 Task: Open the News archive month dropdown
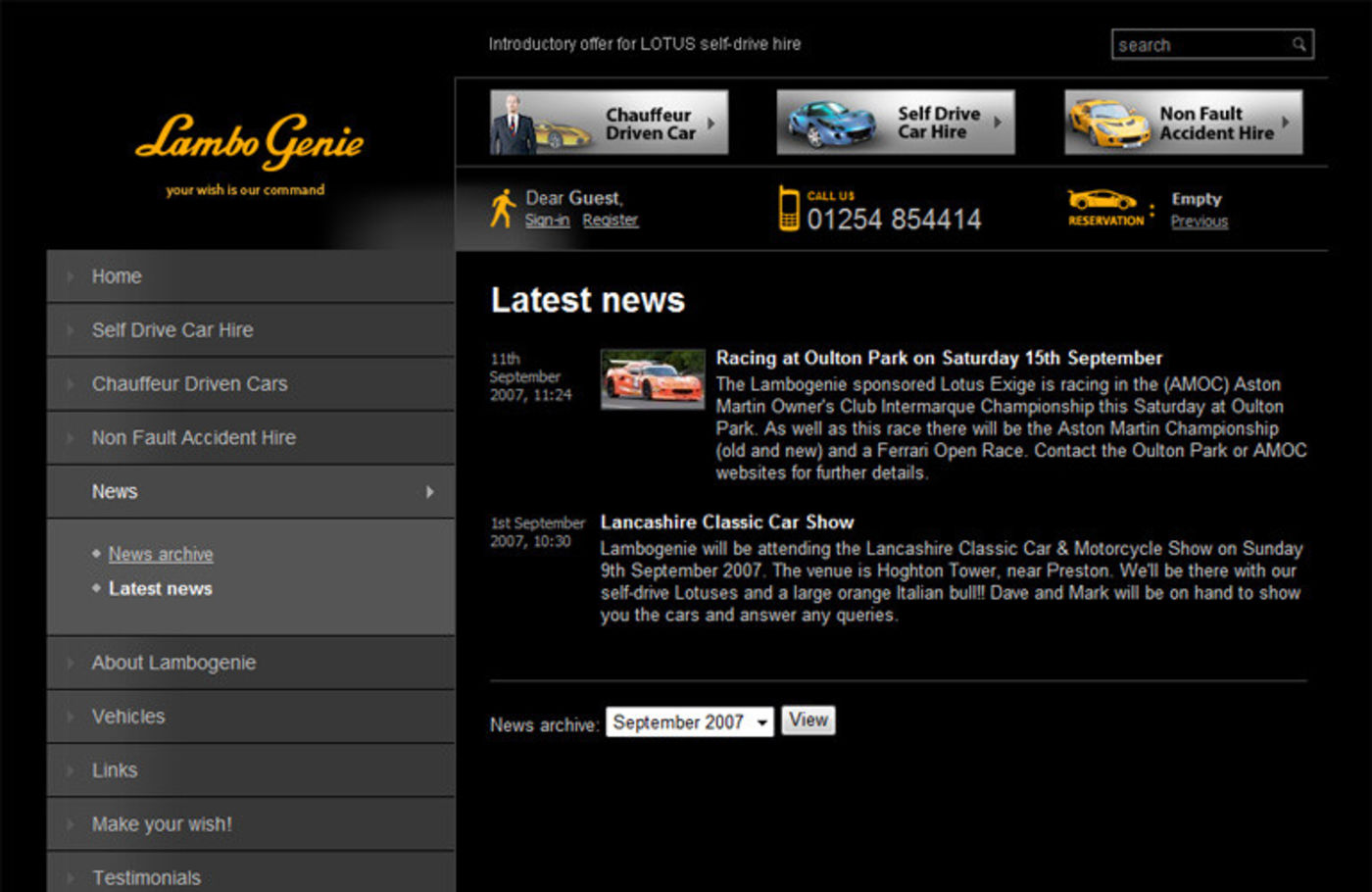coord(689,722)
